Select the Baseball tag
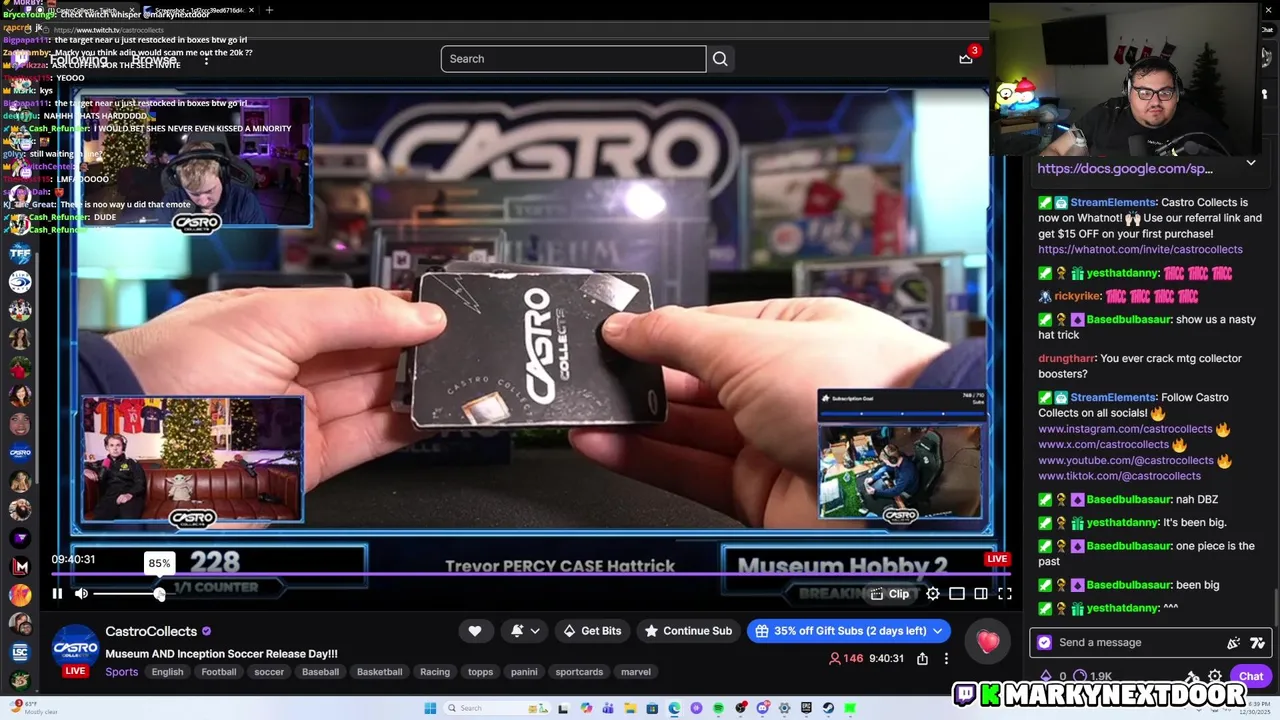Screen dimensions: 1280x720 [320, 672]
